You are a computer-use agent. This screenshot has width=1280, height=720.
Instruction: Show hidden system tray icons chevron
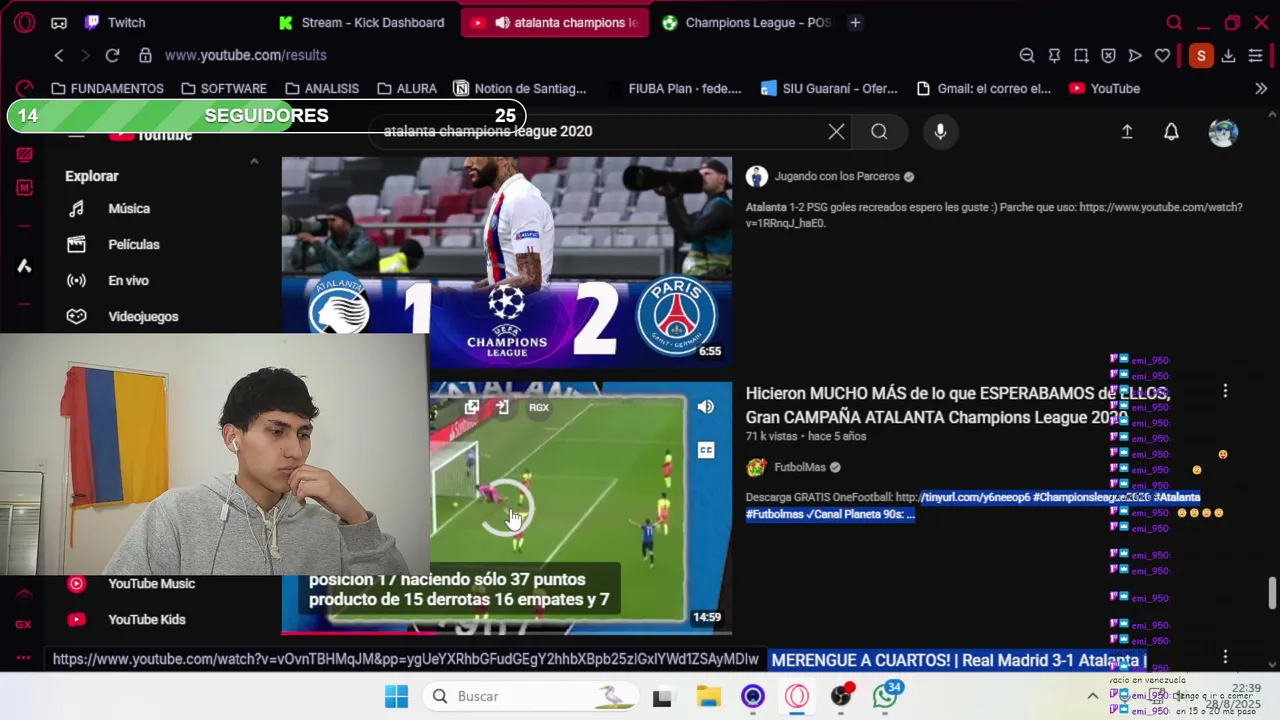tap(1092, 696)
